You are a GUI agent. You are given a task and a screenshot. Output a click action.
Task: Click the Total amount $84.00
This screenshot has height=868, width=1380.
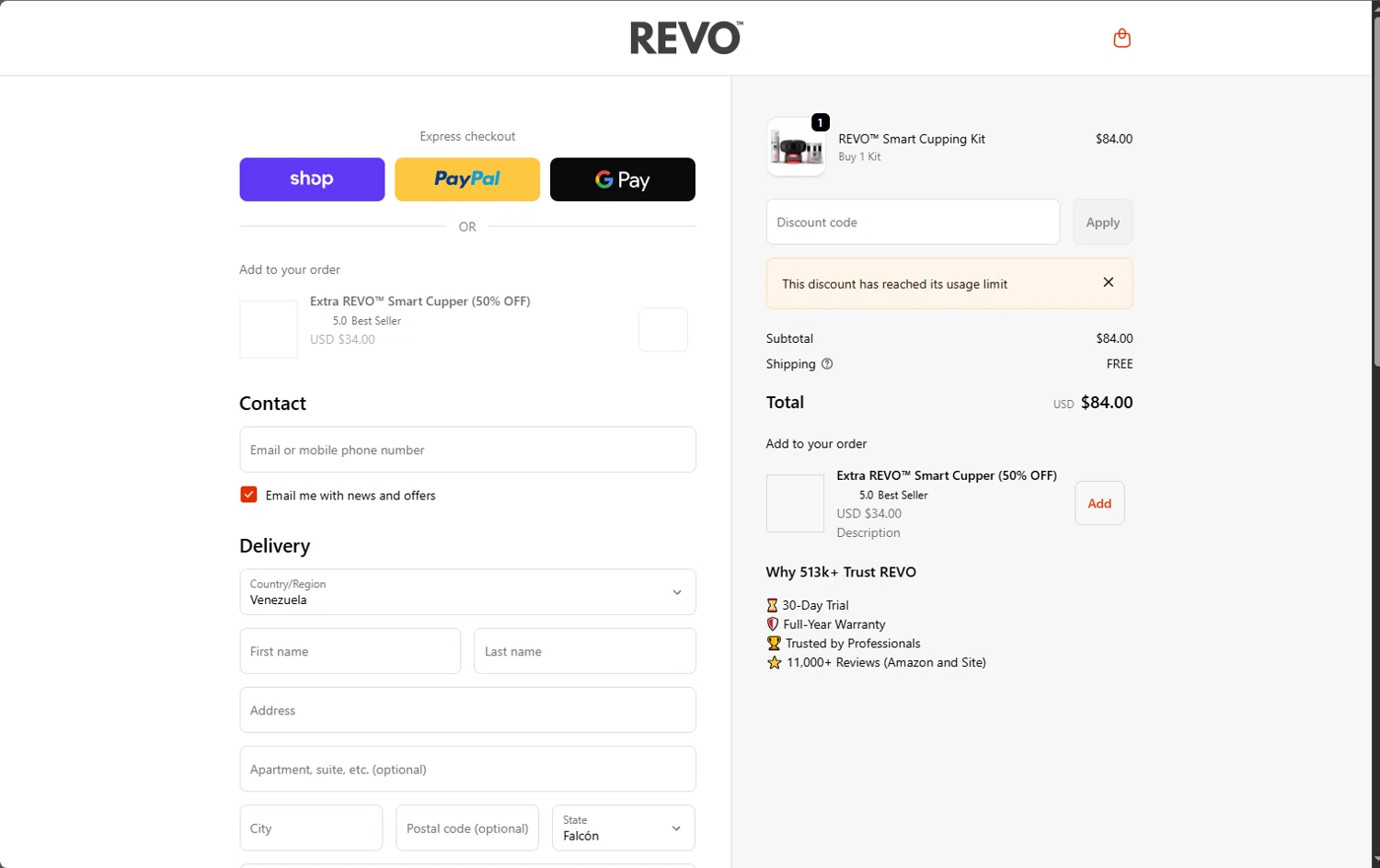point(1107,402)
